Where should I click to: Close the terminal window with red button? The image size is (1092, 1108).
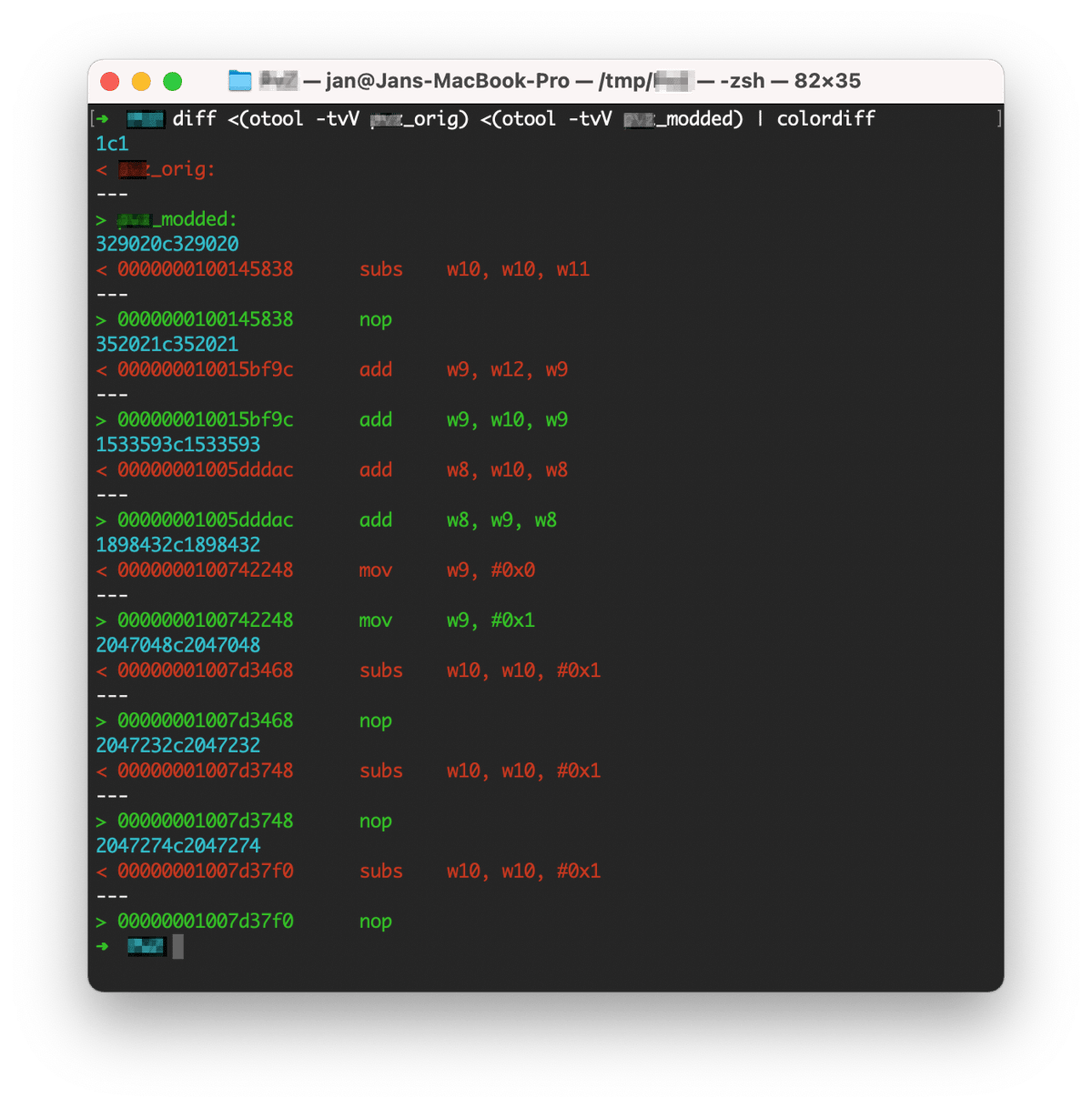point(110,82)
